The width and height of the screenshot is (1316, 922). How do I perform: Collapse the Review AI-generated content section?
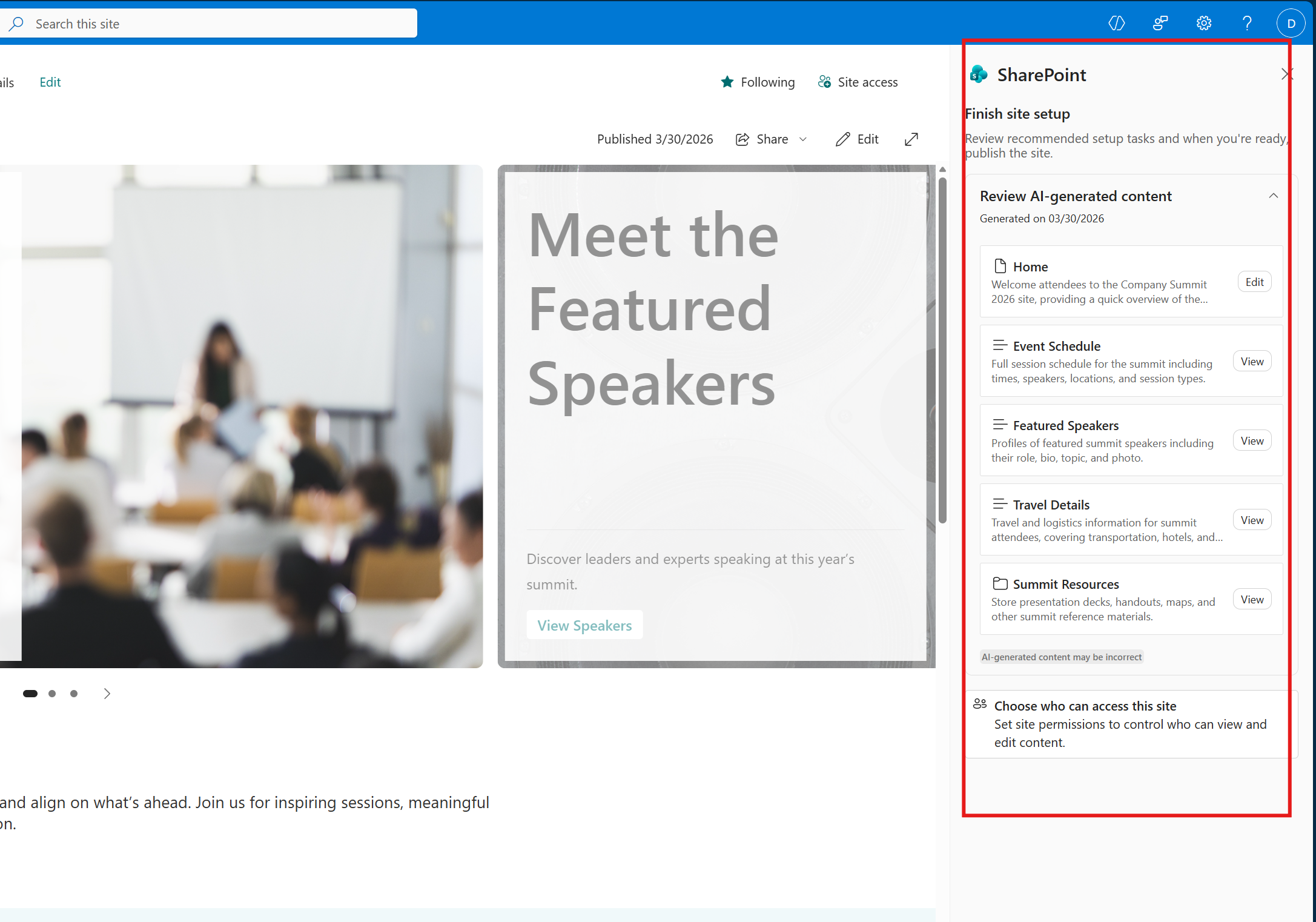tap(1273, 195)
